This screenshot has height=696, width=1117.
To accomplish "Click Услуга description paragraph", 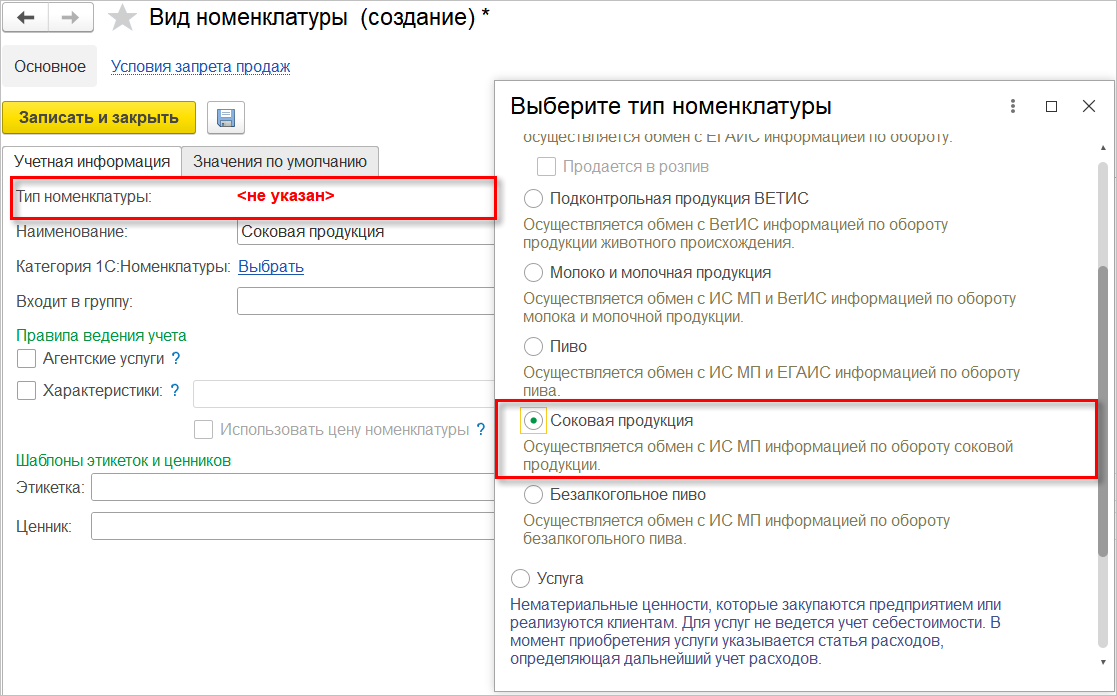I will 755,632.
